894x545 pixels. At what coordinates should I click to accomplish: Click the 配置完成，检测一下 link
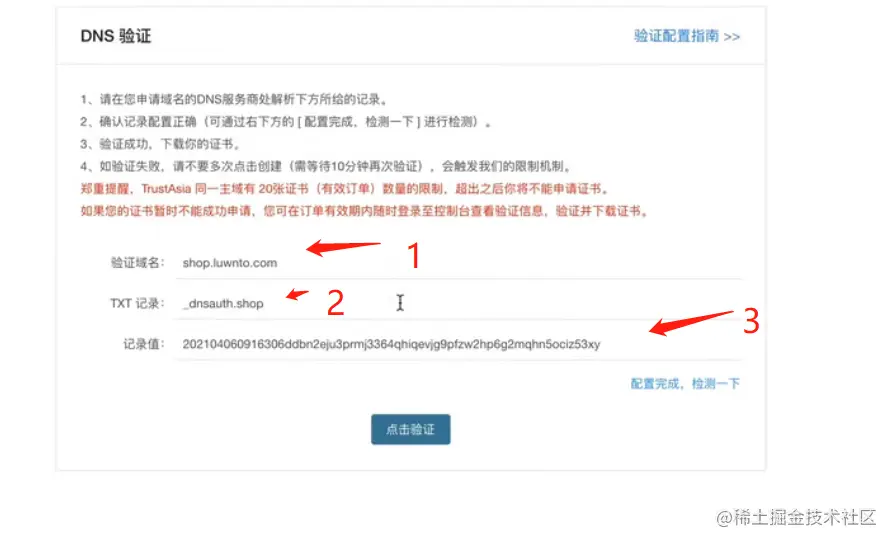click(x=685, y=384)
